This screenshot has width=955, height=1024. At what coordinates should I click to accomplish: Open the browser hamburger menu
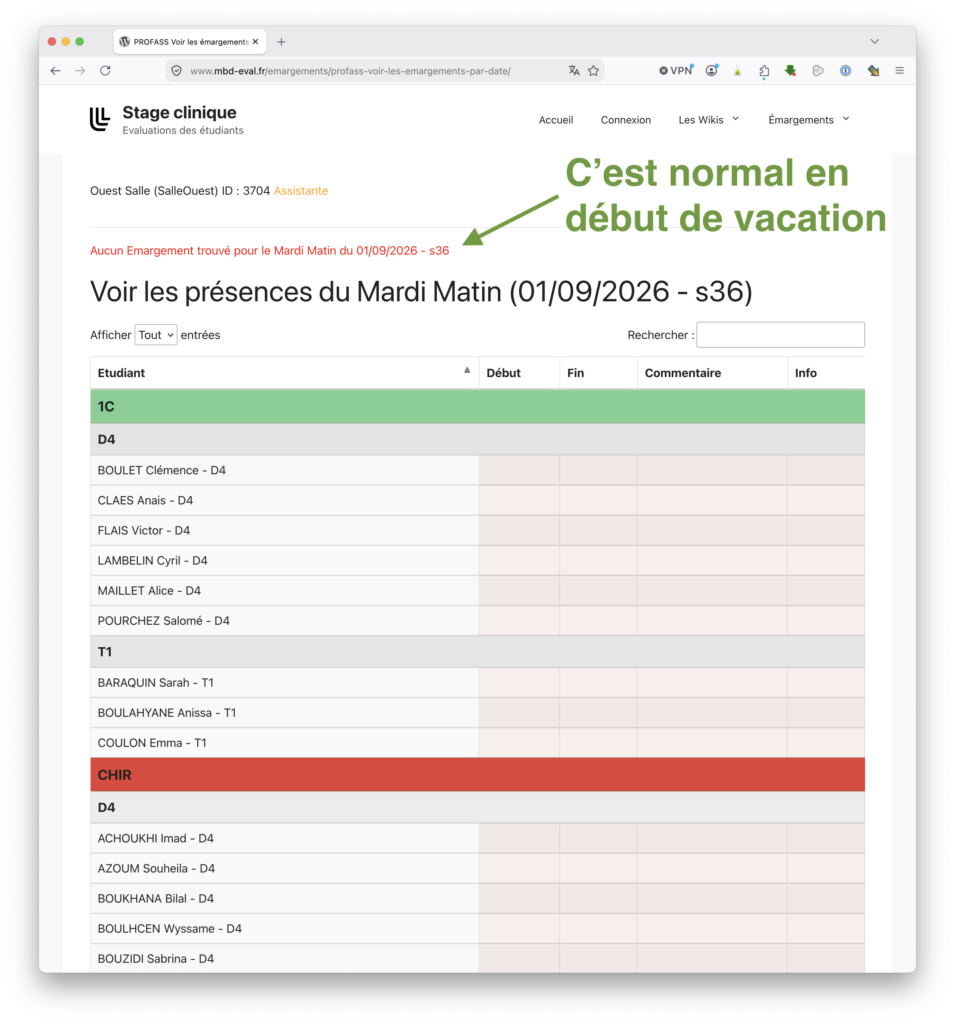click(x=899, y=71)
